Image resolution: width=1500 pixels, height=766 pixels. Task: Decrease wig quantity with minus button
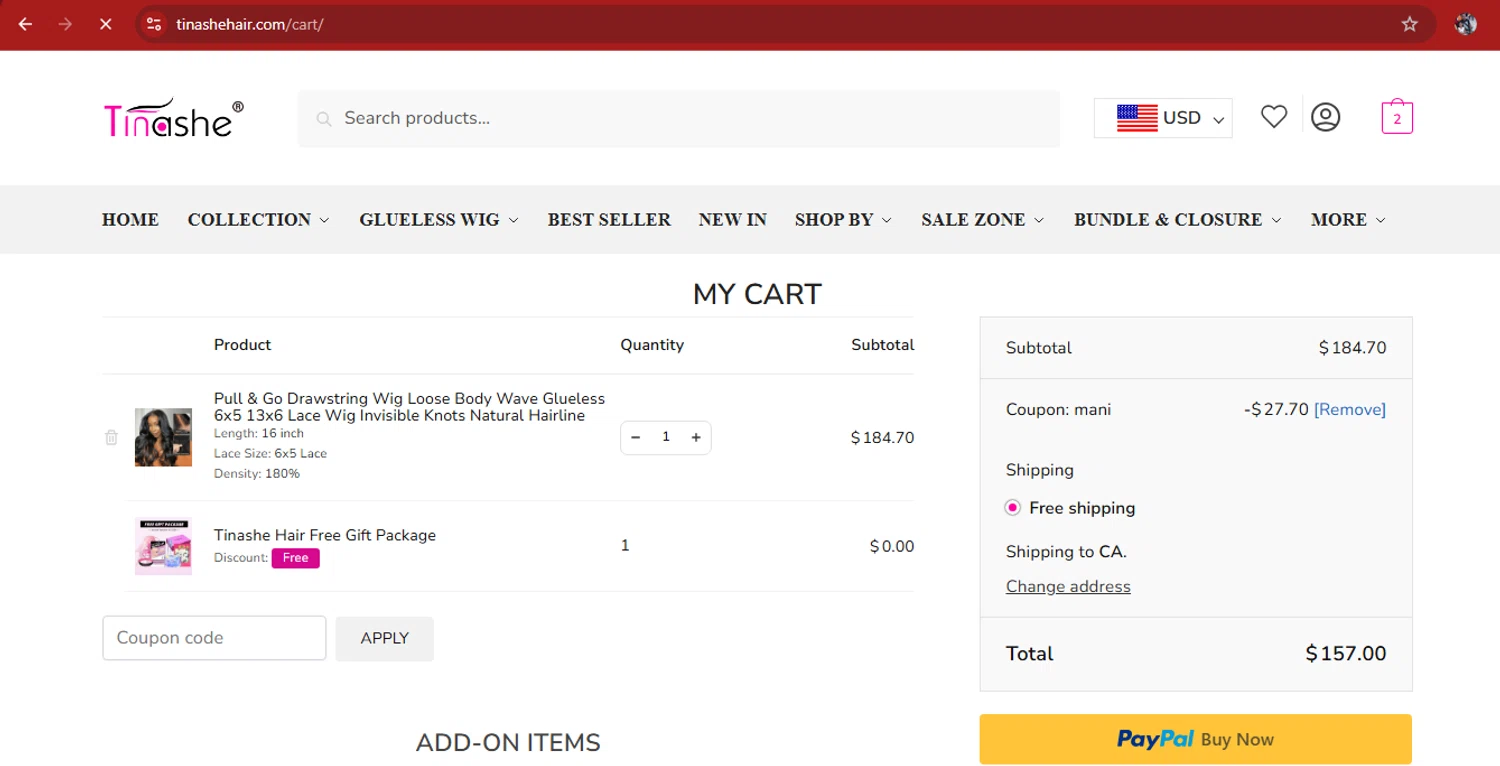pos(636,437)
